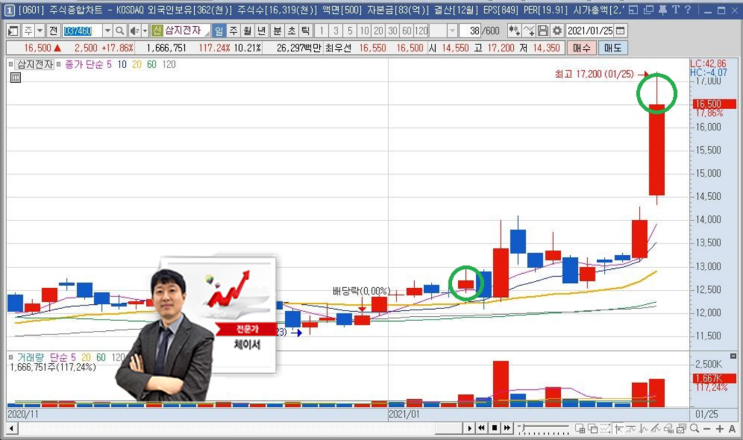Choose the 120 interval button
Image resolution: width=743 pixels, height=440 pixels.
point(421,31)
